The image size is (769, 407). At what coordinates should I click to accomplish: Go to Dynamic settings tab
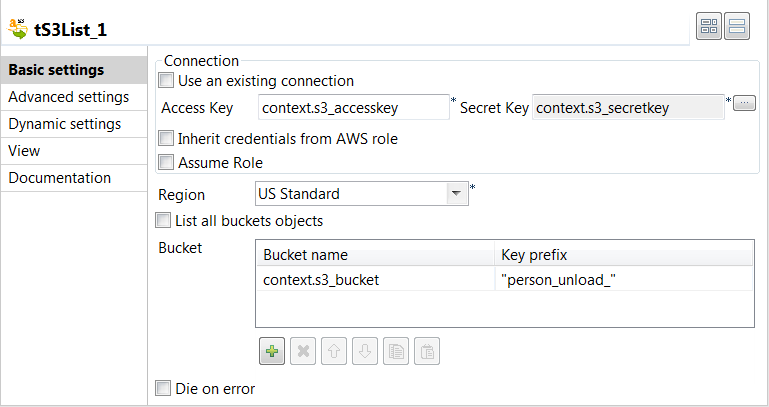[65, 124]
